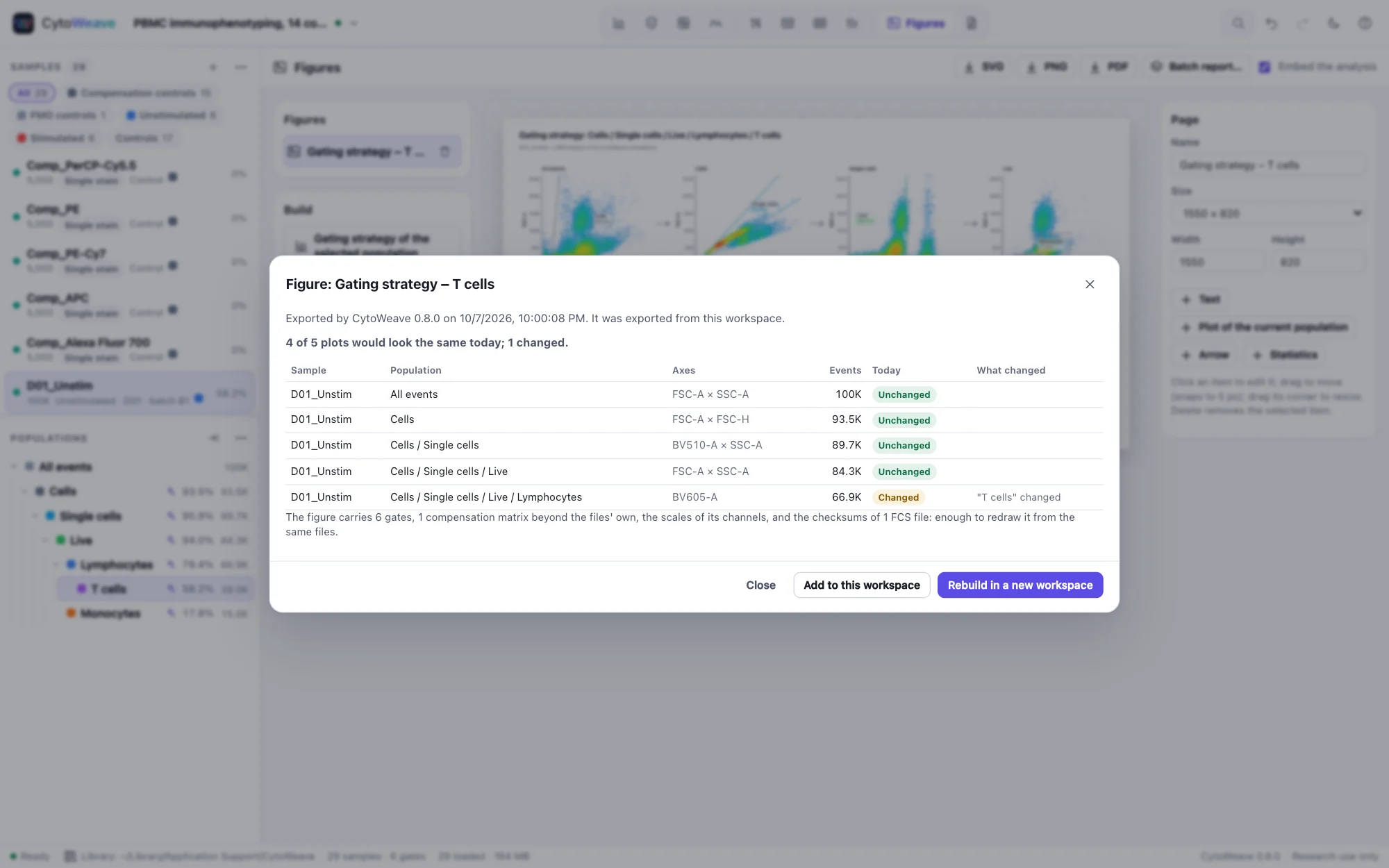This screenshot has height=868, width=1389.
Task: Toggle the Embed the analysis checkbox
Action: [x=1265, y=67]
